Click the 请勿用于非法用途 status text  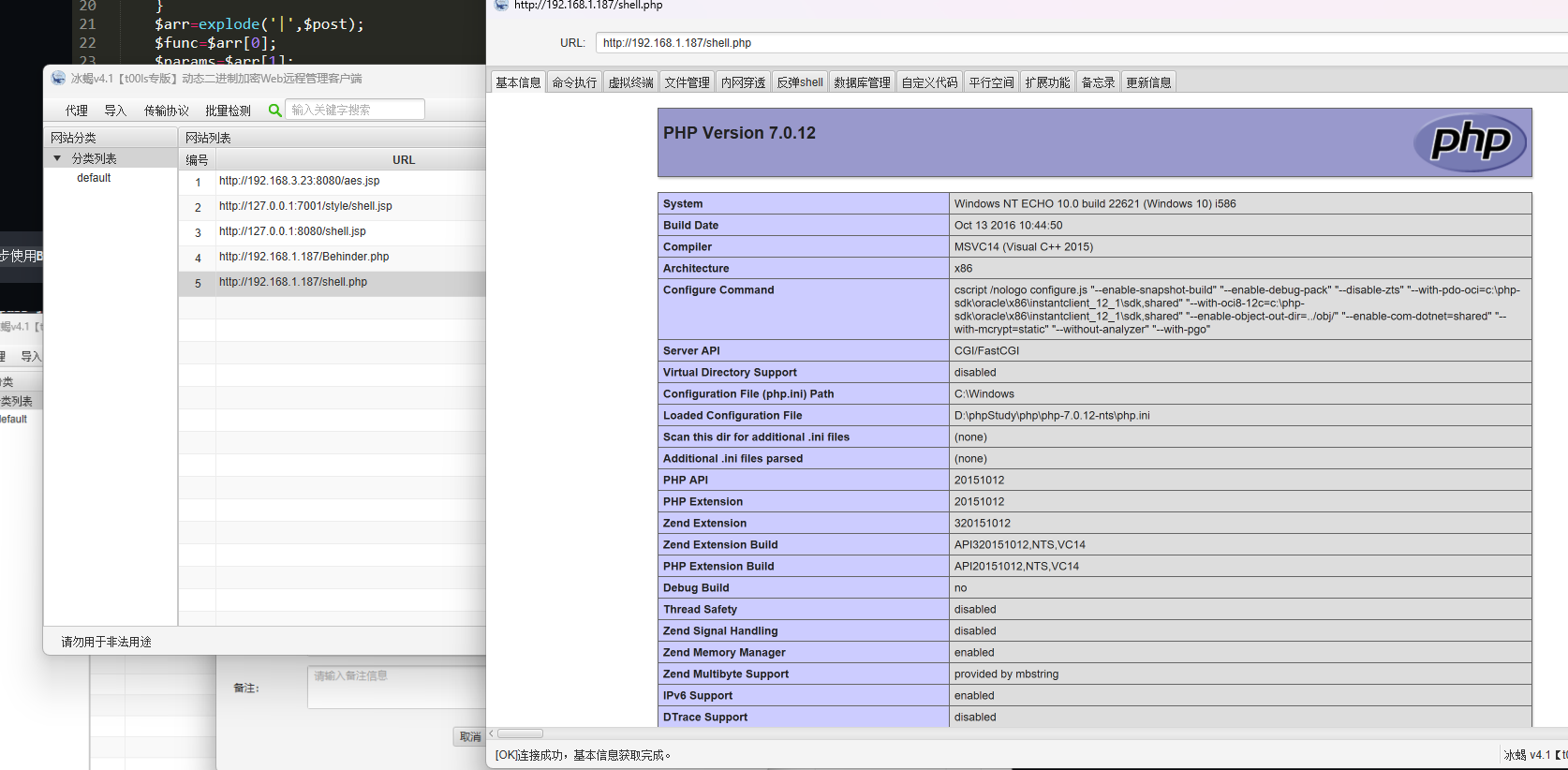[106, 642]
